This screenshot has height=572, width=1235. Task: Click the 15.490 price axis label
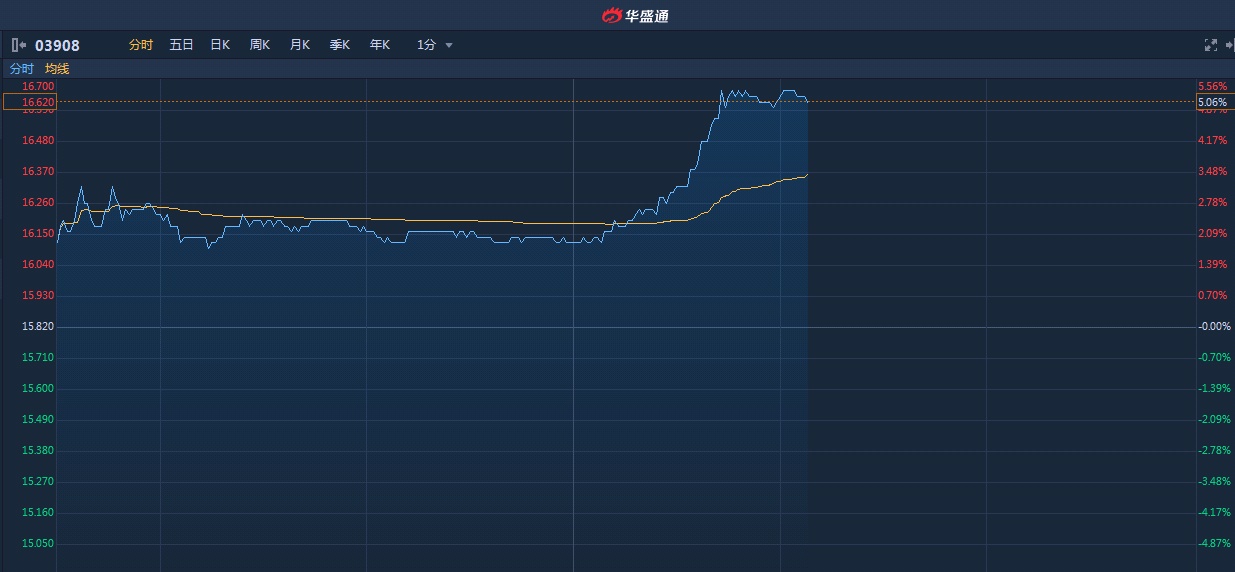tap(38, 420)
